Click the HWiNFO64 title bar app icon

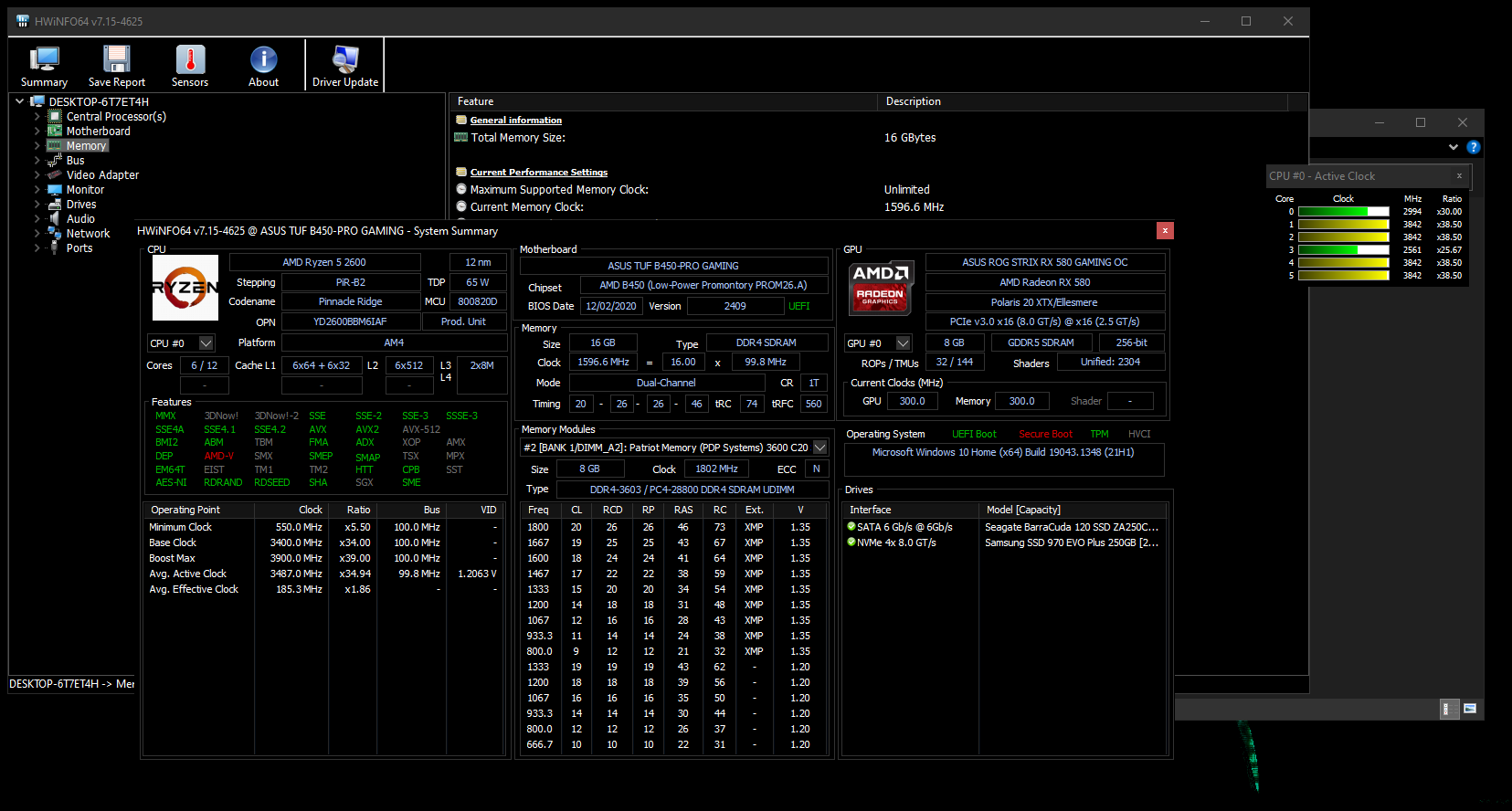[23, 21]
